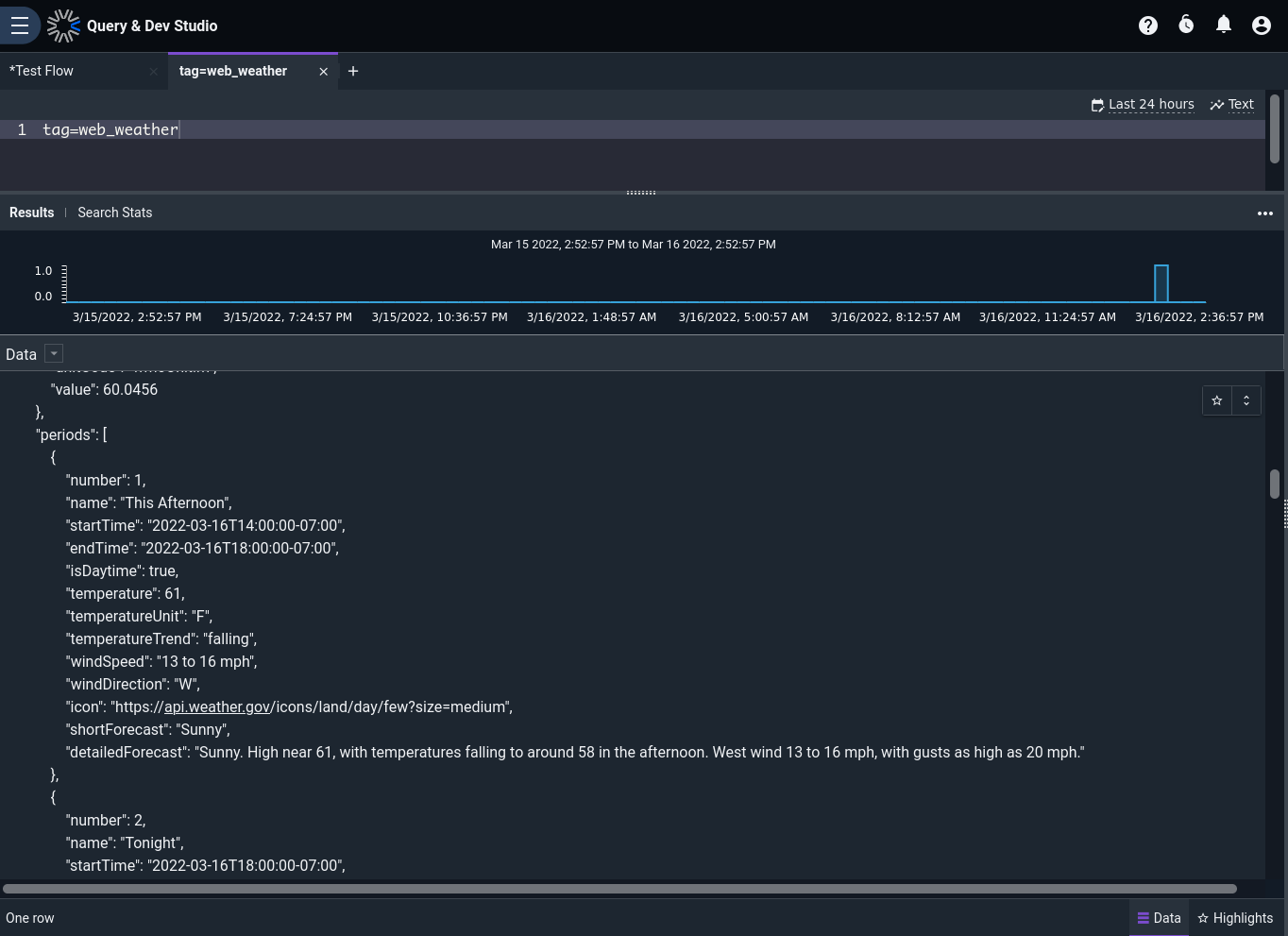
Task: Toggle the Highlights view at bottom
Action: click(x=1235, y=918)
